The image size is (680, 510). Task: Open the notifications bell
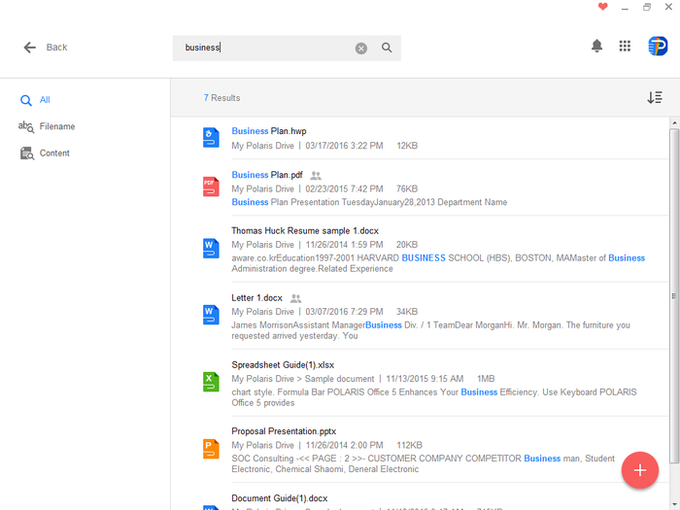pos(597,46)
